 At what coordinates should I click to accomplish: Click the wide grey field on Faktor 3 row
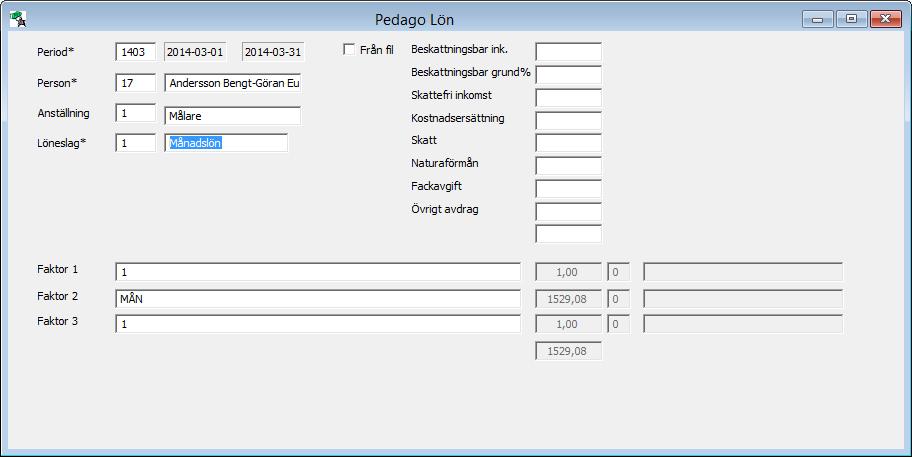pos(743,324)
